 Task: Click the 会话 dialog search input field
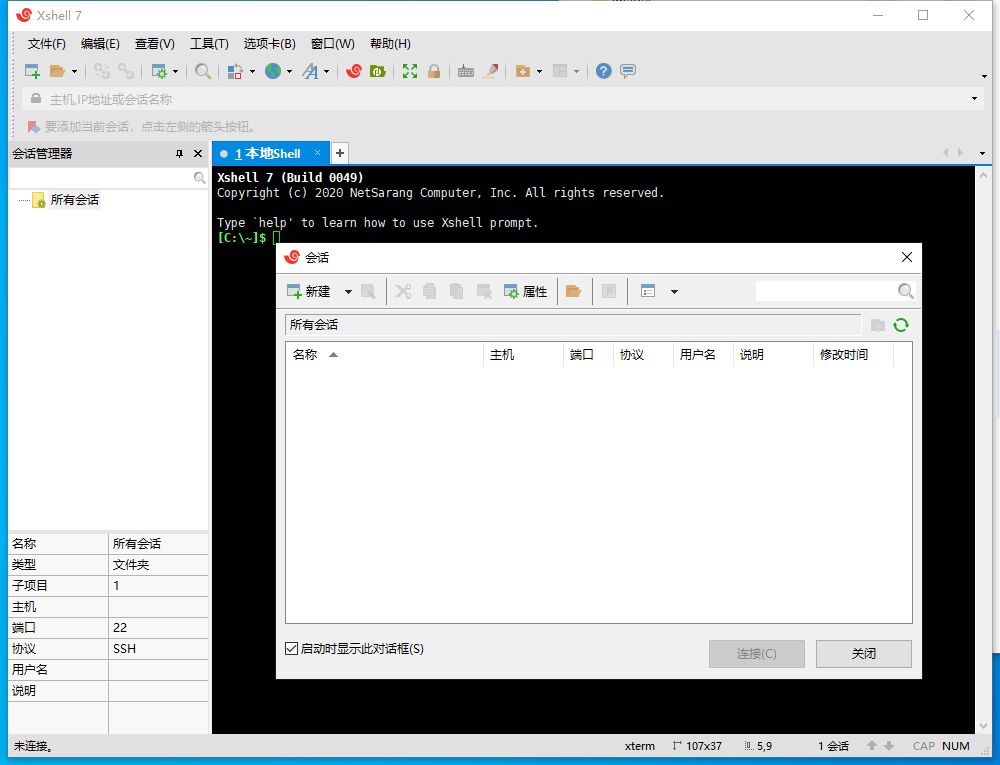[x=826, y=291]
